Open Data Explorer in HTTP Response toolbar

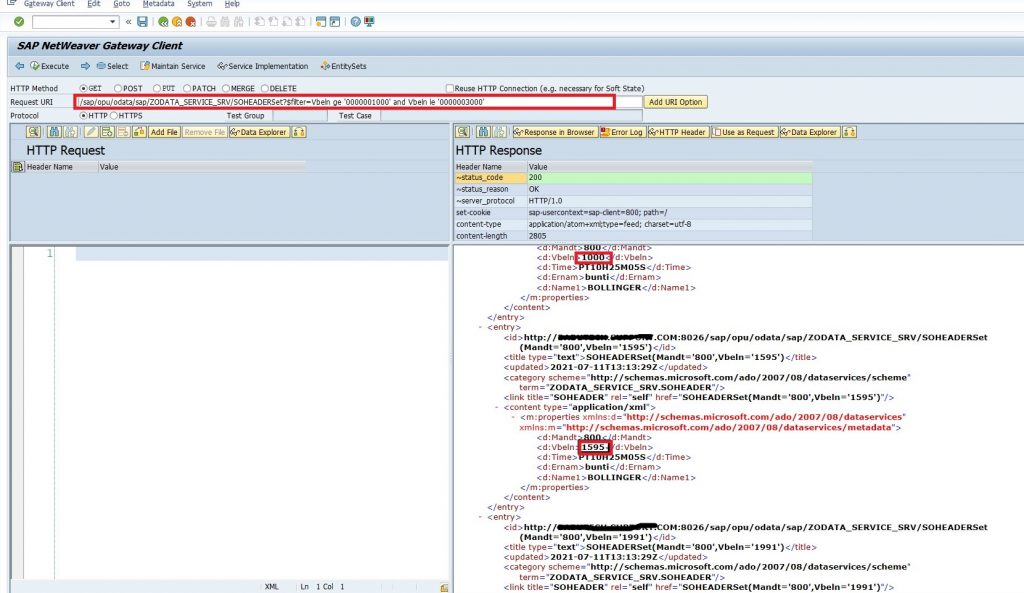click(x=810, y=132)
